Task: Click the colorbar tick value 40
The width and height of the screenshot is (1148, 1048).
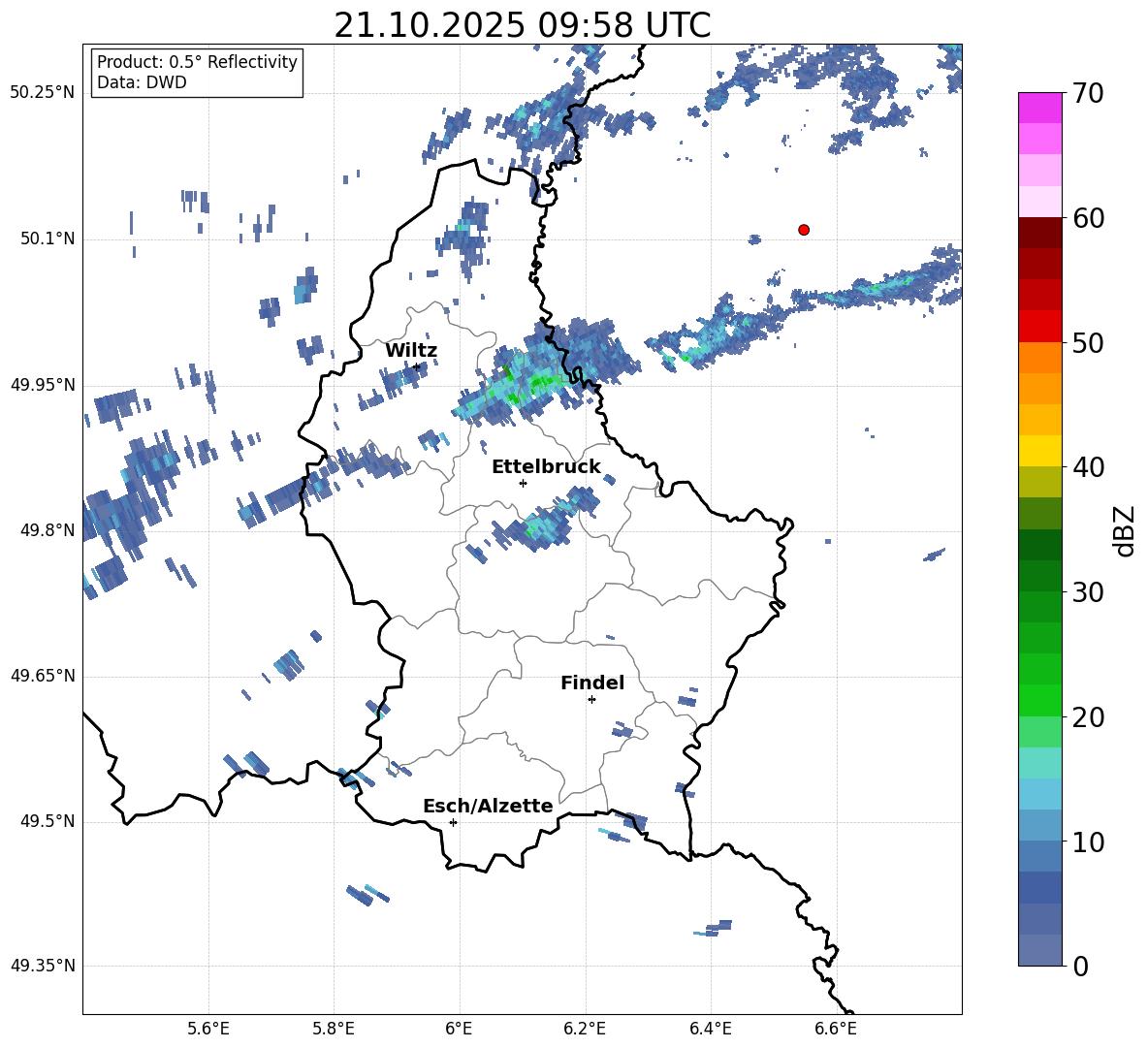Action: click(1087, 467)
